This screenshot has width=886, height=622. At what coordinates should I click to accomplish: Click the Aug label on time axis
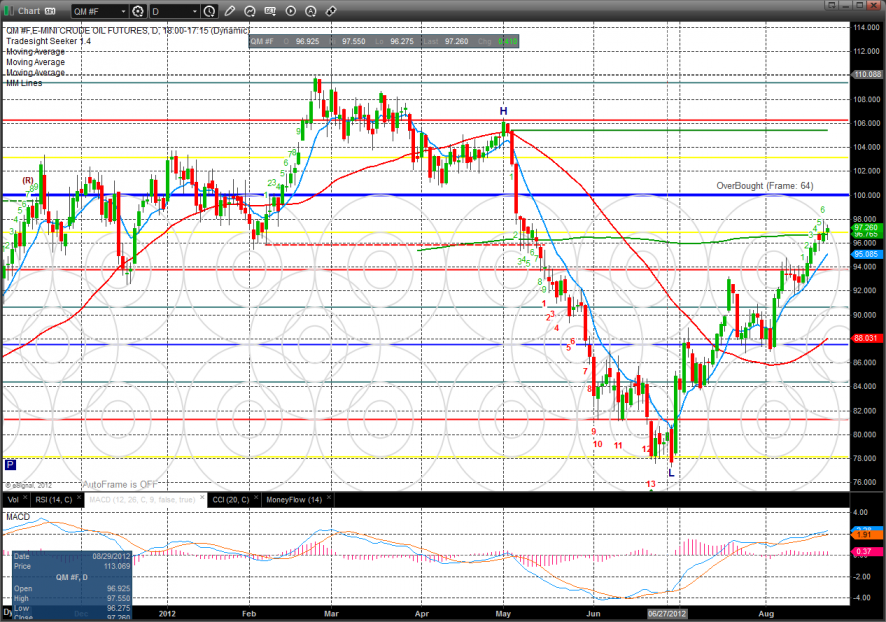point(766,614)
